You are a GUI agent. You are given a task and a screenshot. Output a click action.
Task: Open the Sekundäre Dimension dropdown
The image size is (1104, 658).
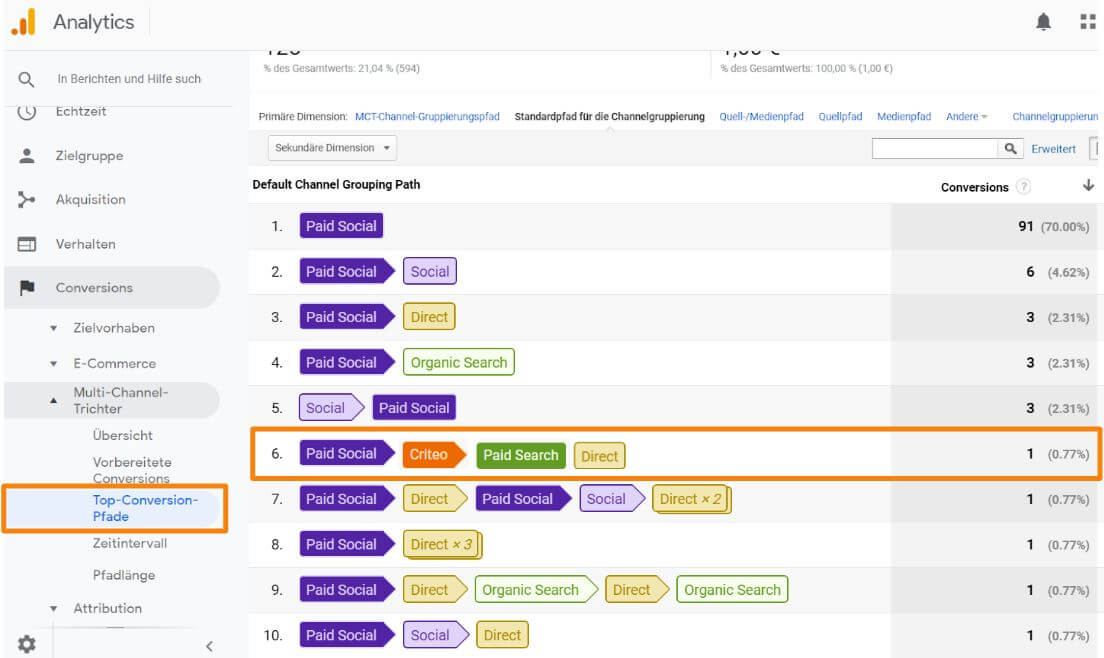point(332,148)
